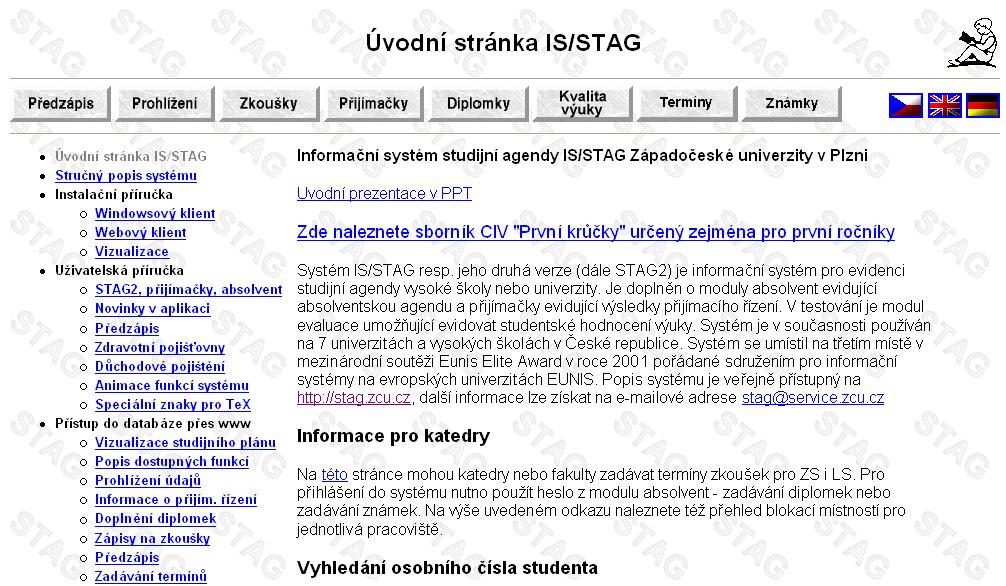This screenshot has width=1006, height=586.
Task: Open the Prohlížení navigation button
Action: 165,103
